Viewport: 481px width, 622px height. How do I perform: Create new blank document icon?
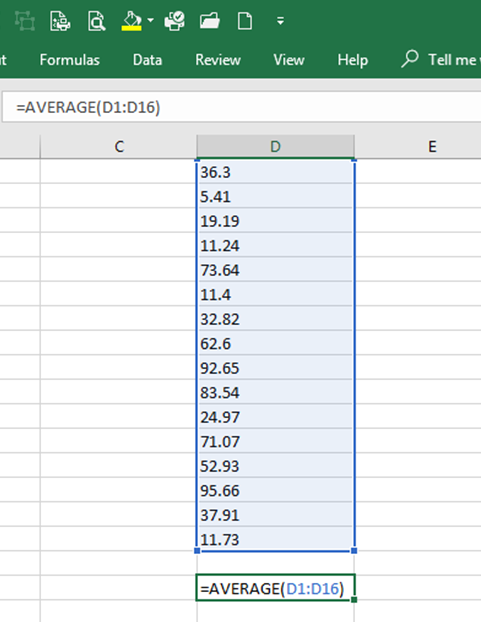click(245, 21)
